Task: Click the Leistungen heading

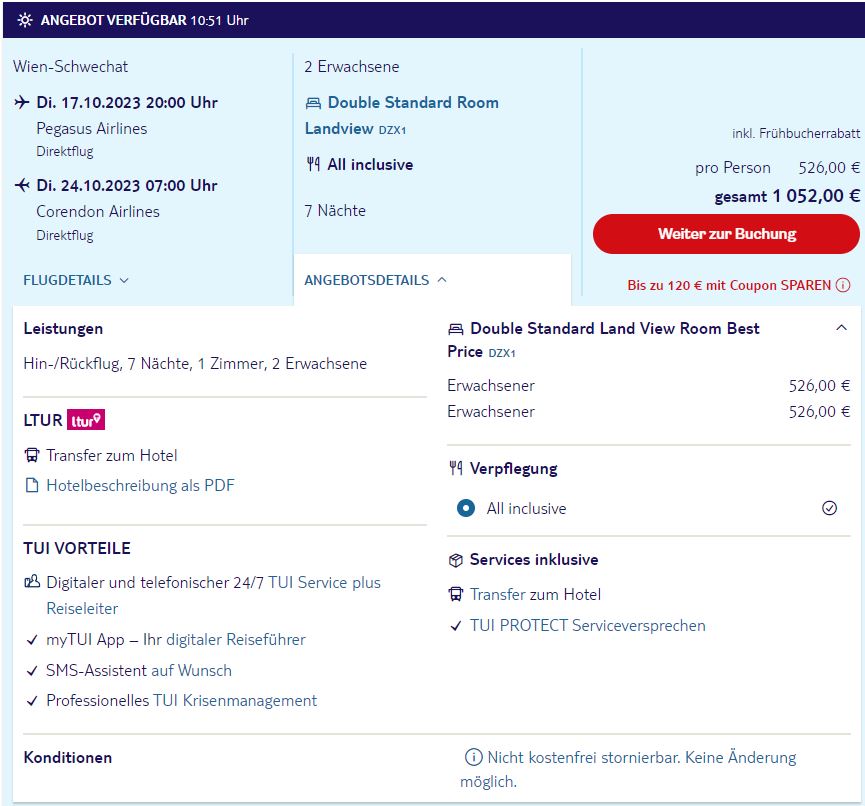Action: point(63,329)
